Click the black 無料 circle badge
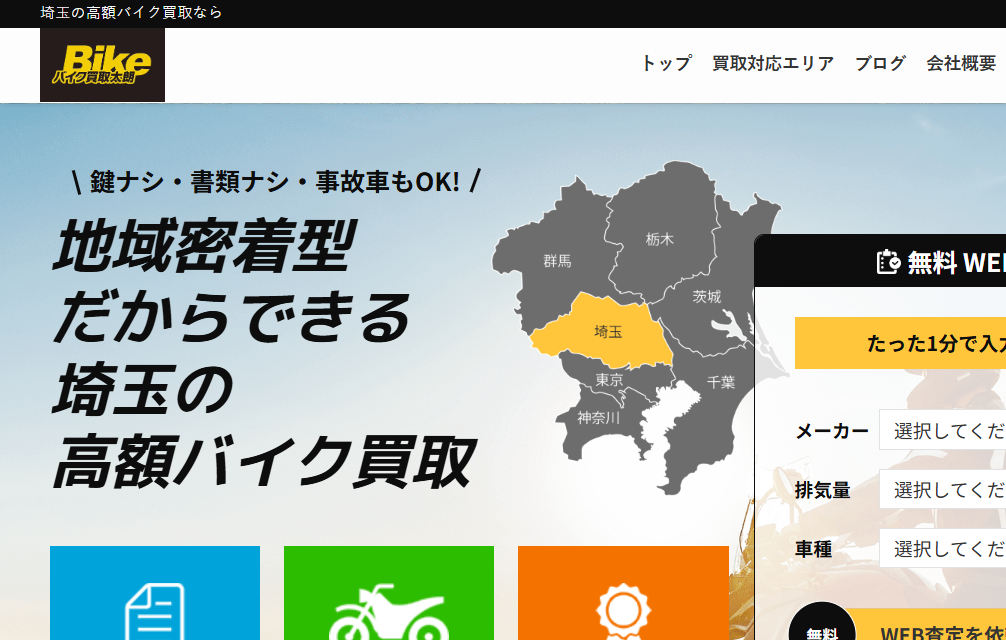Image resolution: width=1006 pixels, height=640 pixels. [822, 628]
